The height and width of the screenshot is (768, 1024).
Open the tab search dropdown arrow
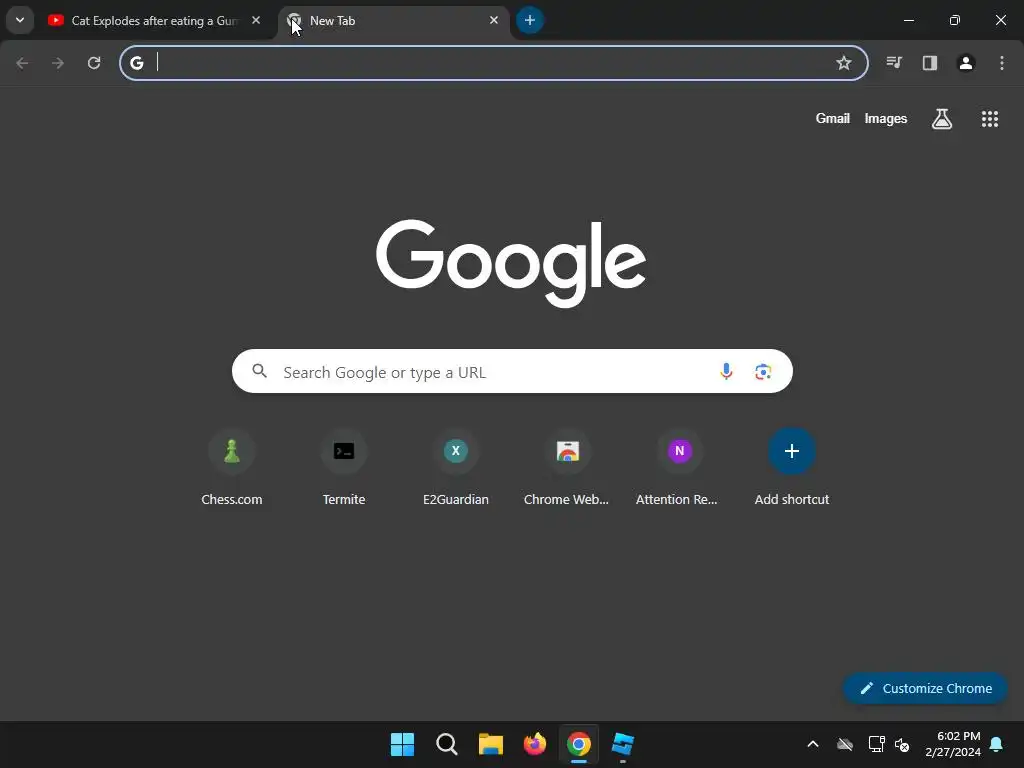(20, 20)
